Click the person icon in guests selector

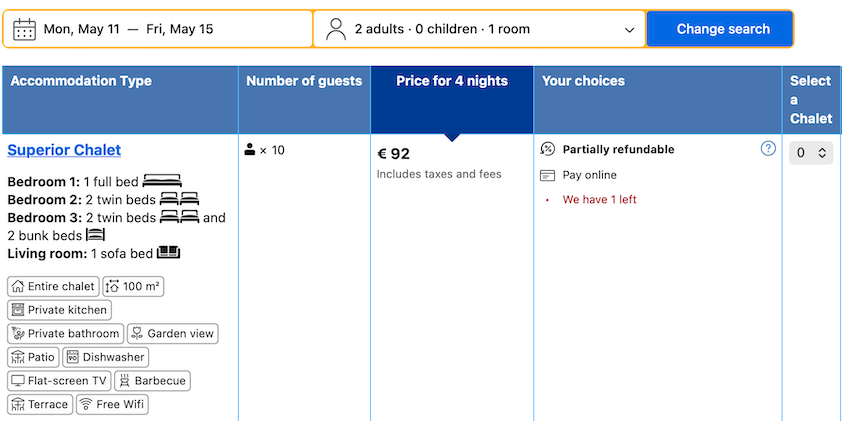(336, 29)
